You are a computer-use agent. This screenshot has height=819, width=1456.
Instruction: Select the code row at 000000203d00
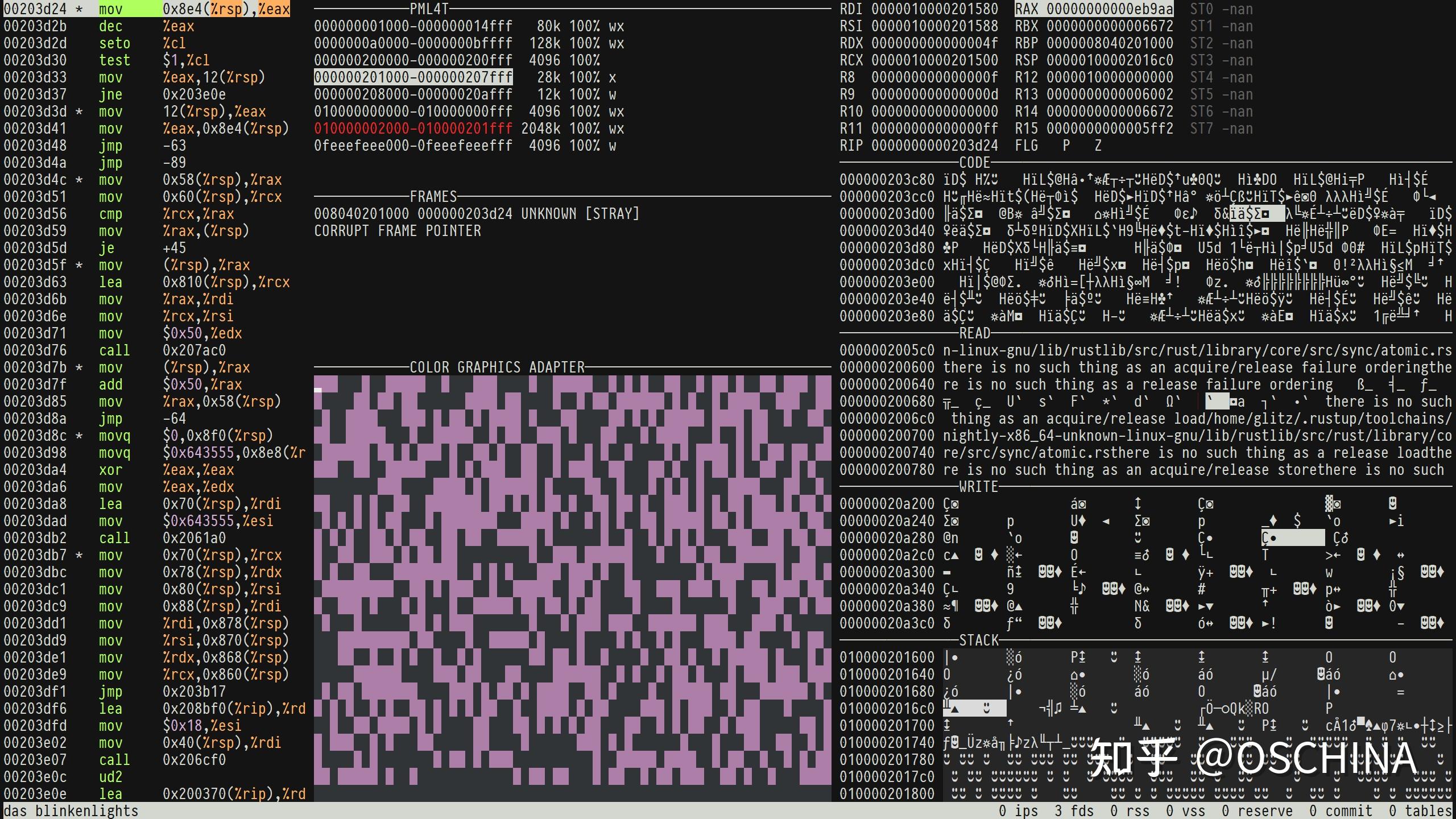[1145, 214]
